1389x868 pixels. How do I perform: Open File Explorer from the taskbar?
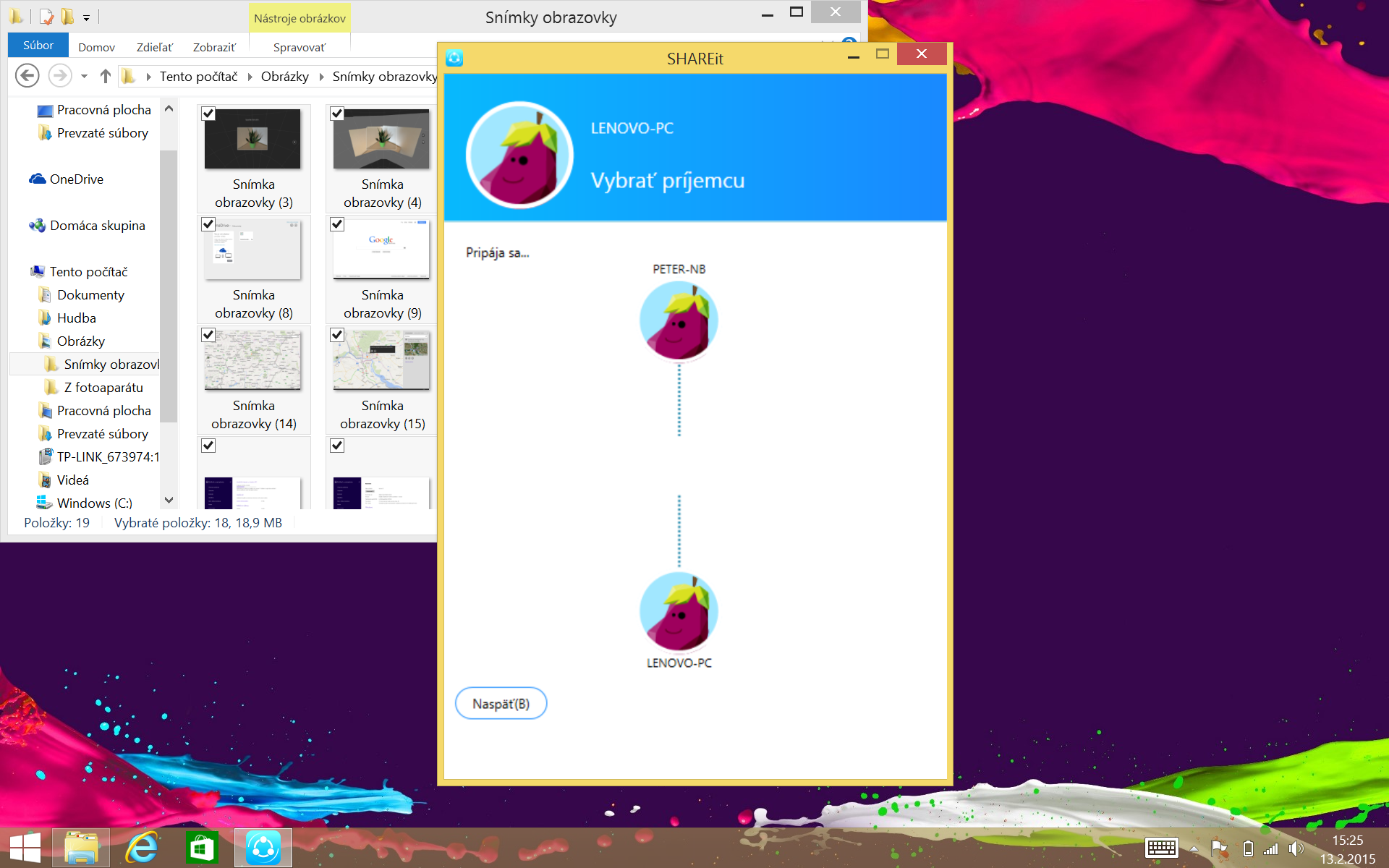pos(81,847)
